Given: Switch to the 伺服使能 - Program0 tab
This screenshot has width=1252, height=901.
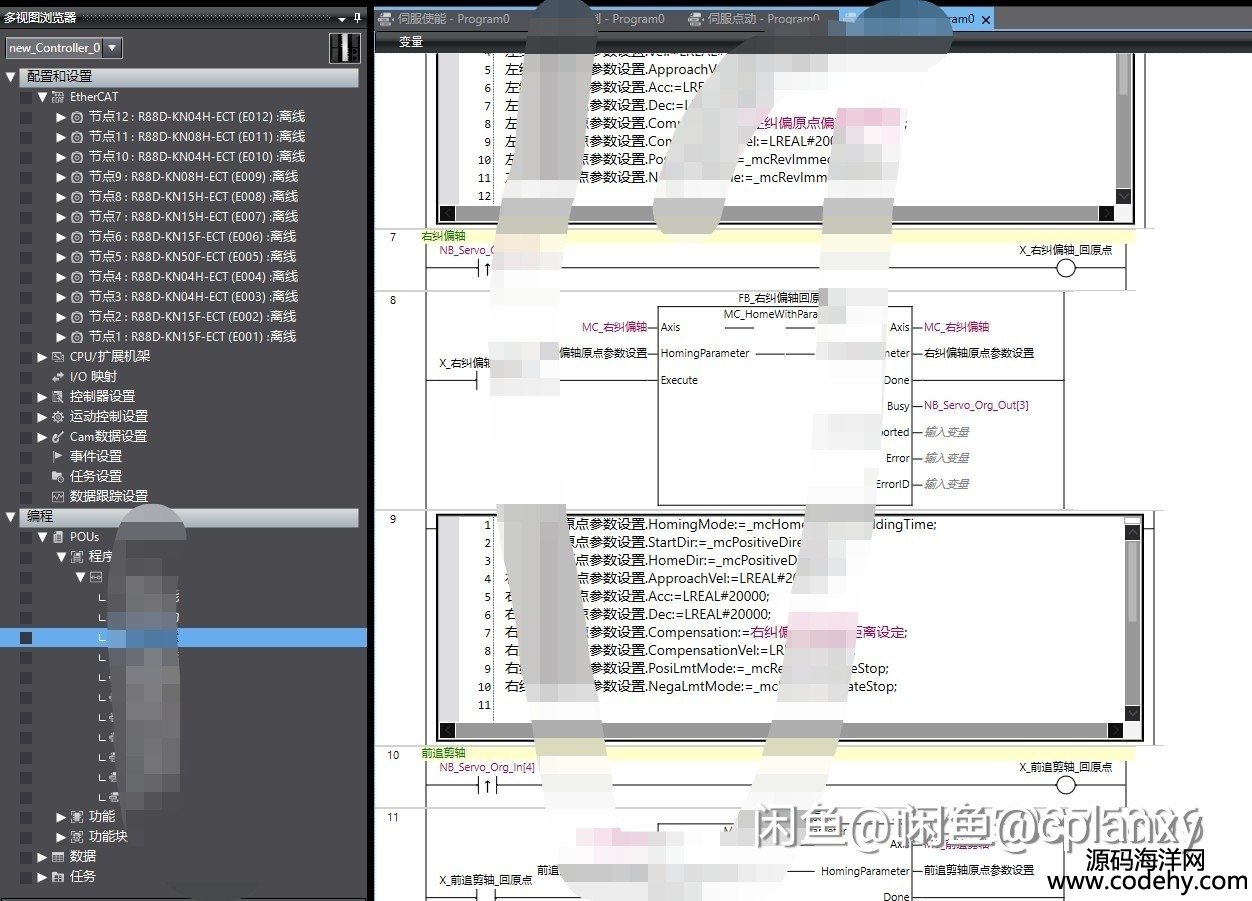Looking at the screenshot, I should click(x=444, y=19).
